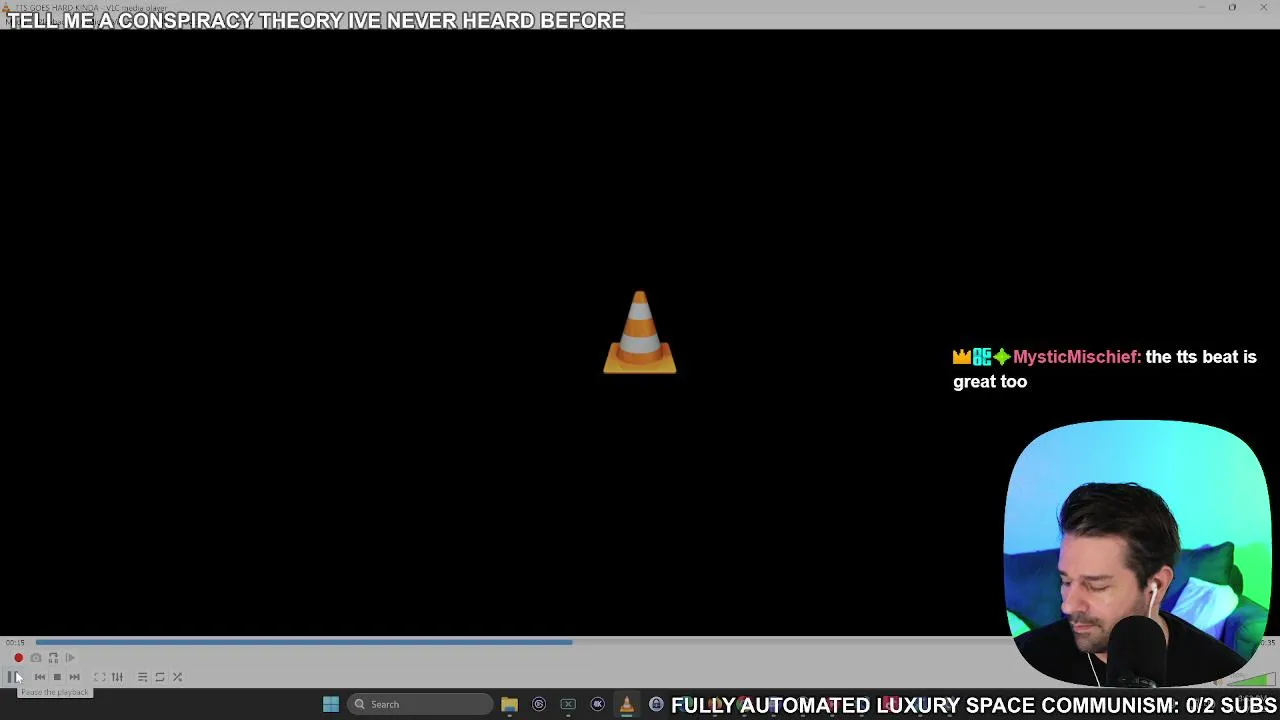Toggle random shuffle playback
1280x720 pixels.
[x=177, y=677]
